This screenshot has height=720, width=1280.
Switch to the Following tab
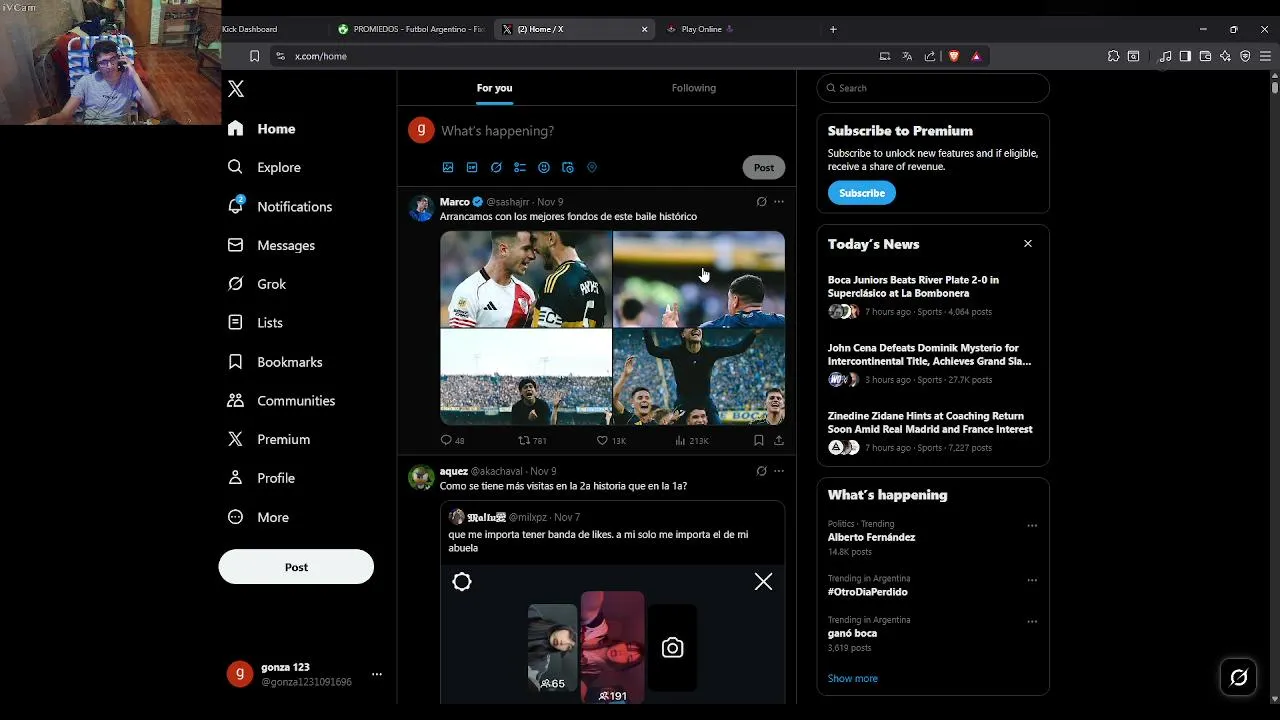(693, 88)
